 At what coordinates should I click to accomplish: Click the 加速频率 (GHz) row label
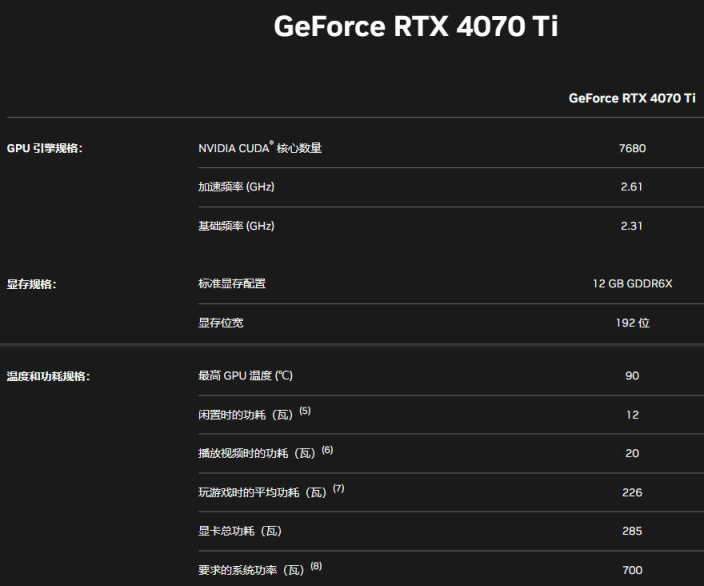point(236,187)
